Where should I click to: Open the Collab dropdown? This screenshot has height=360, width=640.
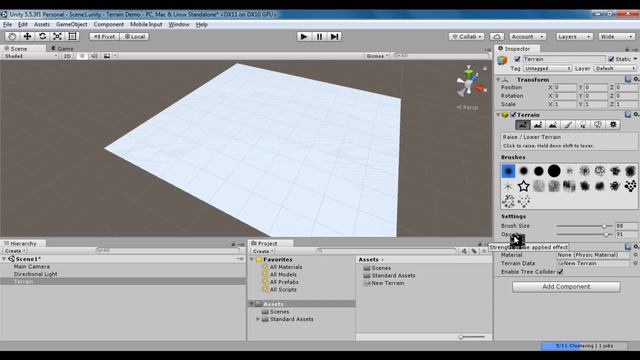[467, 36]
